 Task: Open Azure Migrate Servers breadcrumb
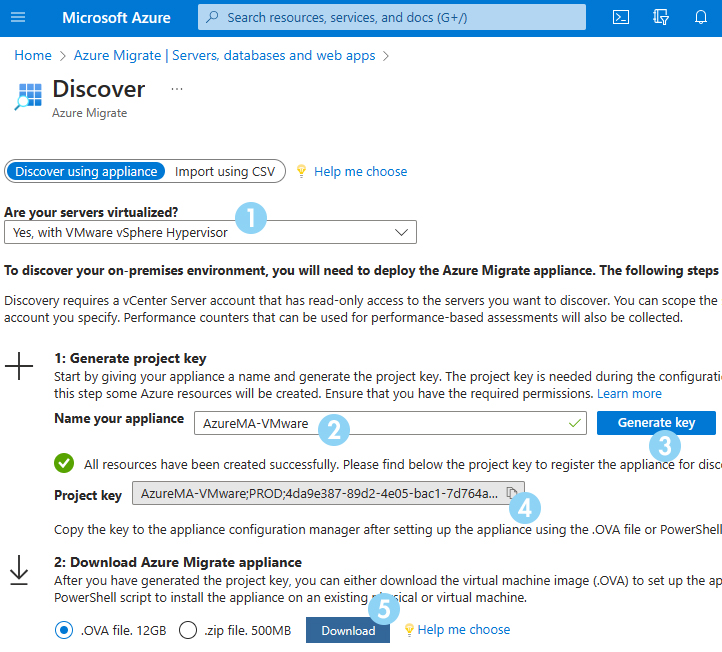click(224, 55)
